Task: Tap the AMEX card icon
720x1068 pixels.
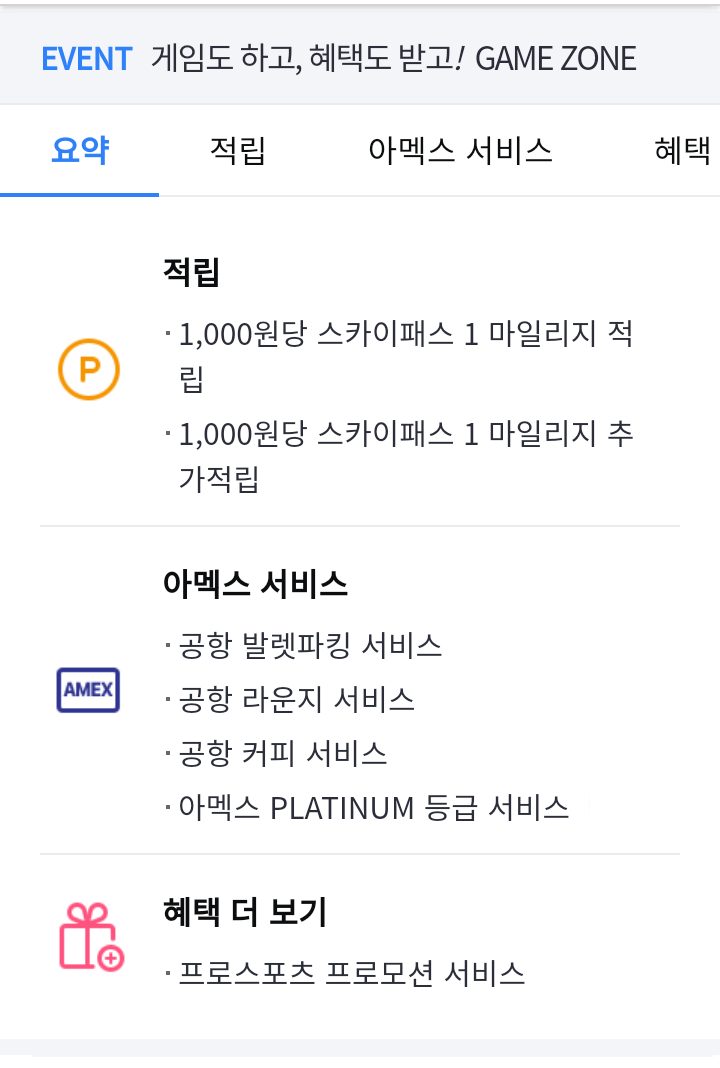Action: 88,690
